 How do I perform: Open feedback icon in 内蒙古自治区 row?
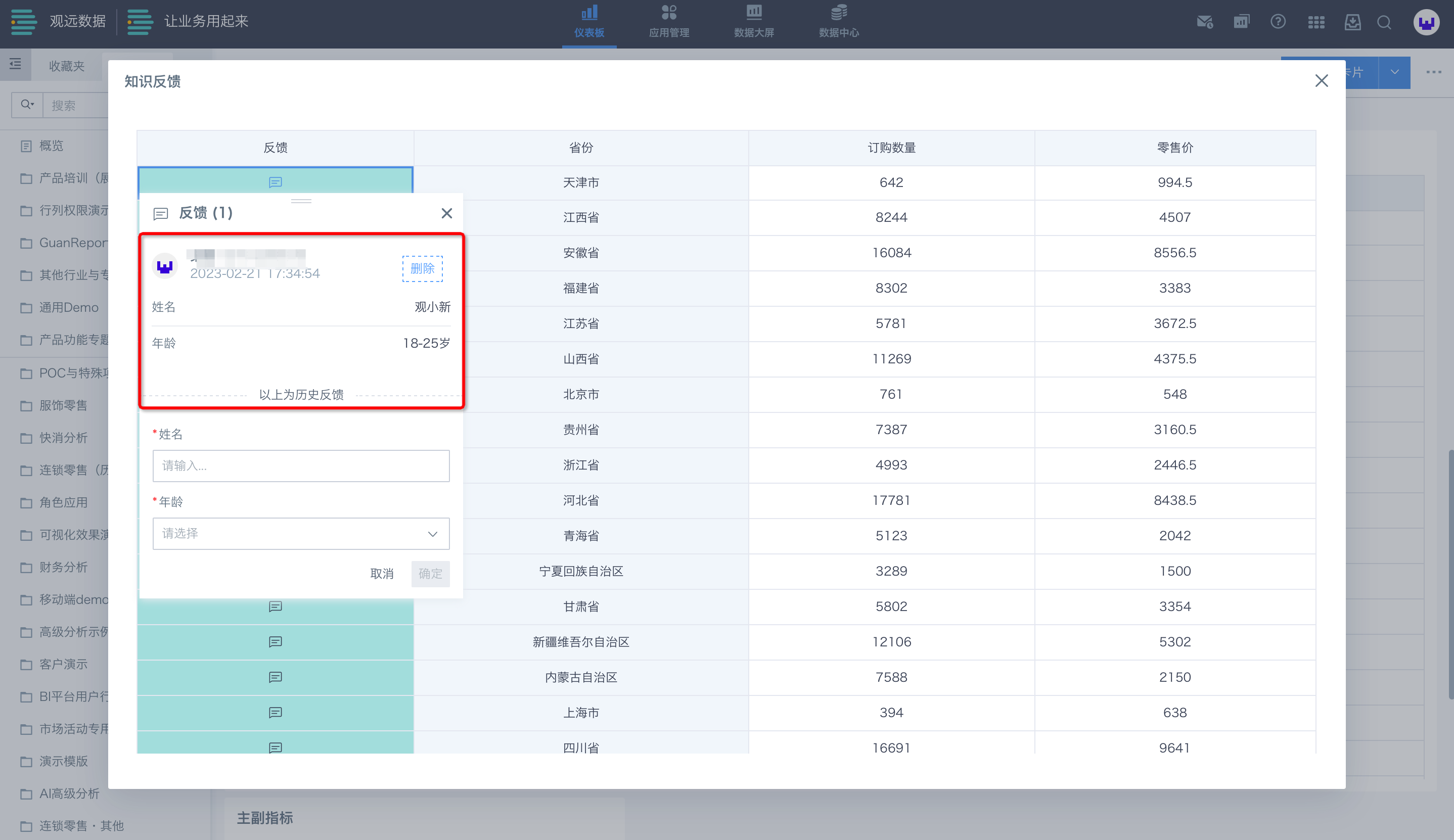click(275, 677)
